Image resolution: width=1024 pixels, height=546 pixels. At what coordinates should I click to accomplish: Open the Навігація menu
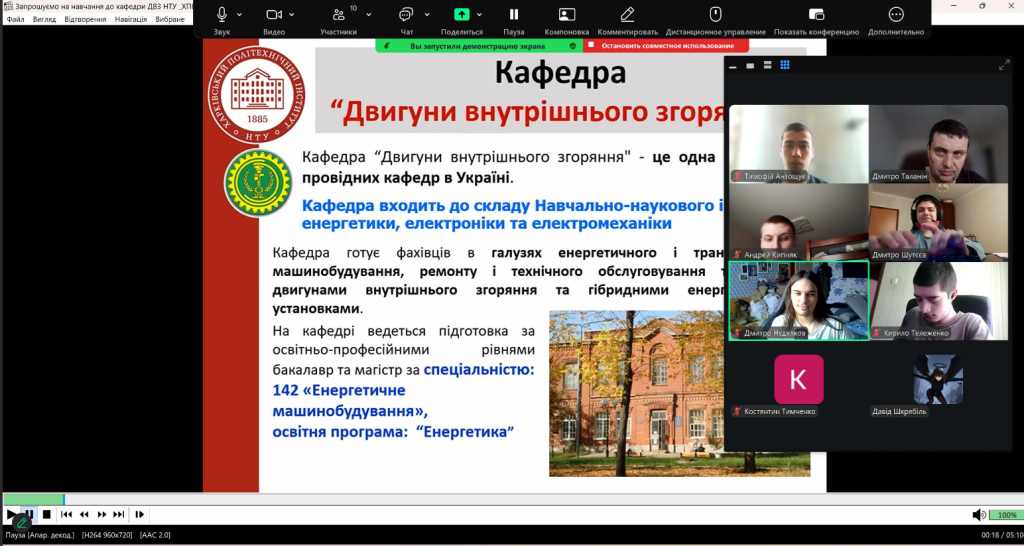tap(130, 19)
